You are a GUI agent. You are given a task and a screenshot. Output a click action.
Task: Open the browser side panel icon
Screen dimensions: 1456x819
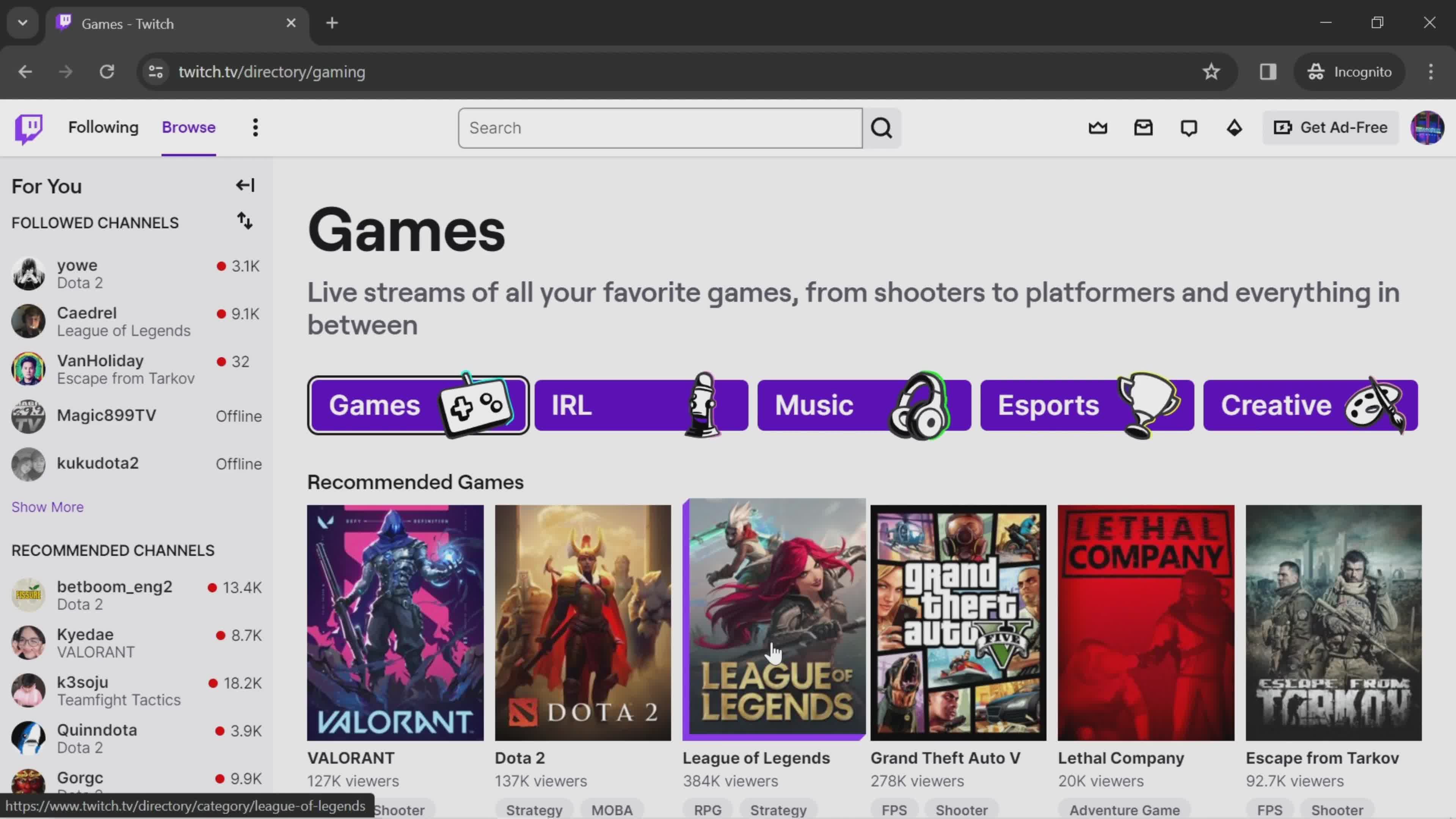(x=1268, y=72)
